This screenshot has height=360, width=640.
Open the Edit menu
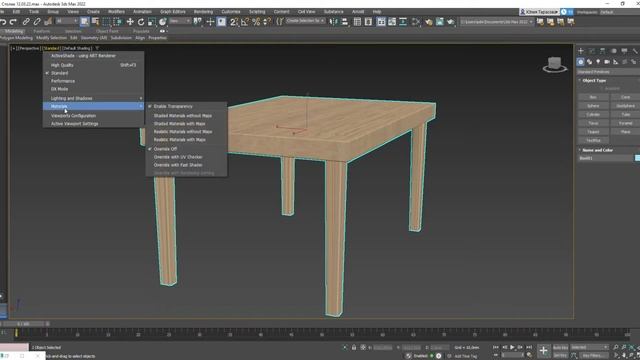point(16,12)
